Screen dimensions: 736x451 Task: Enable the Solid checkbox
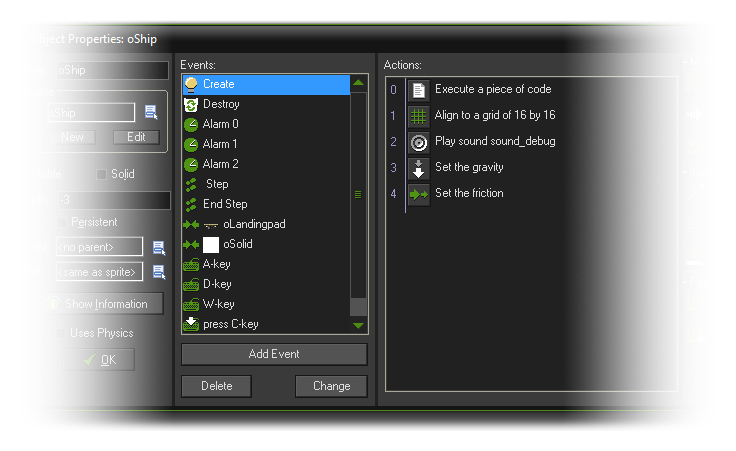[101, 174]
